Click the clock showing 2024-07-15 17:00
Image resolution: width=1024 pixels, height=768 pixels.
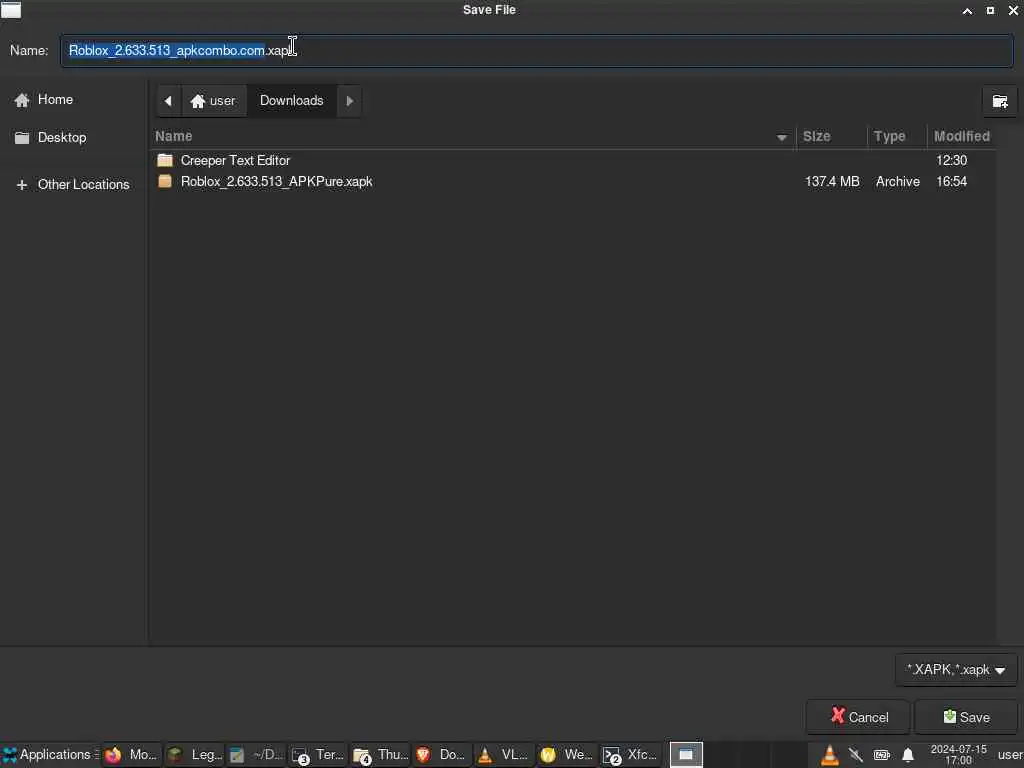958,755
